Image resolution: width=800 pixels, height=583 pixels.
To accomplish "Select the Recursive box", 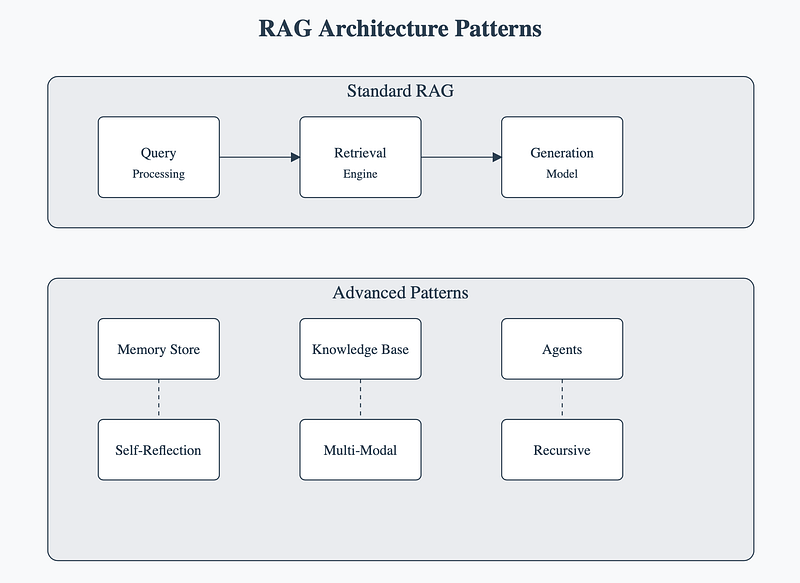I will tap(562, 450).
